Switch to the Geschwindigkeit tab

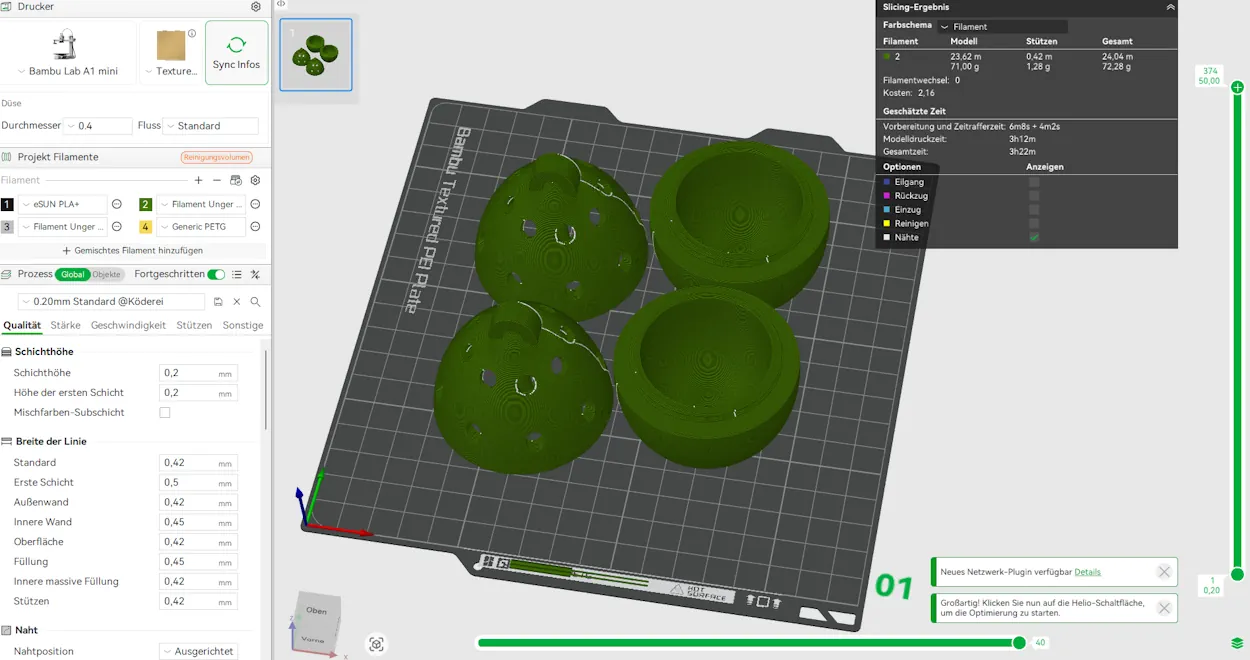128,325
